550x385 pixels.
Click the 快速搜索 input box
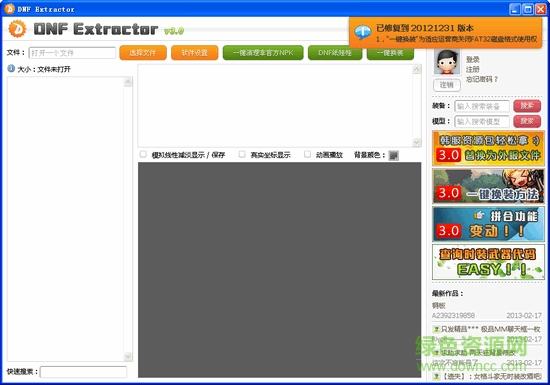(x=83, y=372)
